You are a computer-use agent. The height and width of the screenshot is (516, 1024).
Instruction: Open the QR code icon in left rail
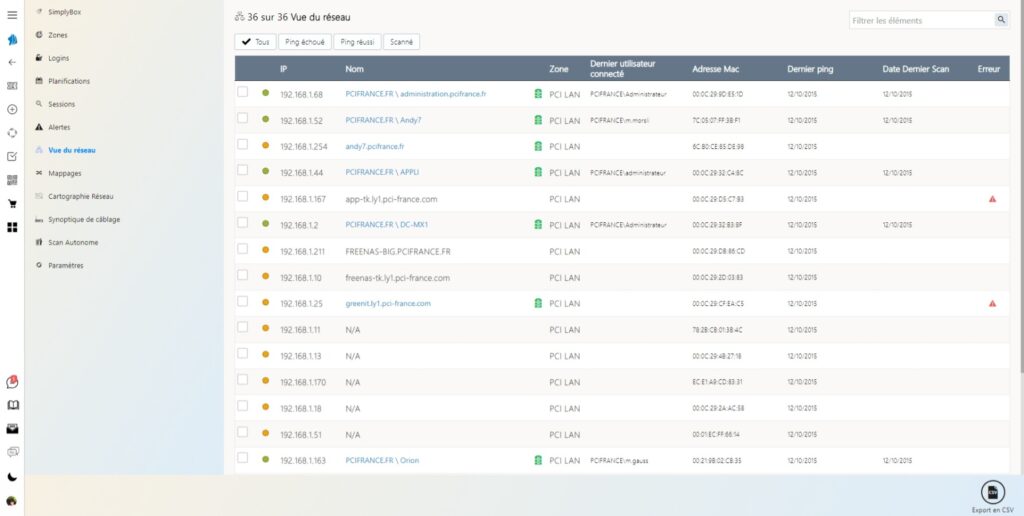12,180
